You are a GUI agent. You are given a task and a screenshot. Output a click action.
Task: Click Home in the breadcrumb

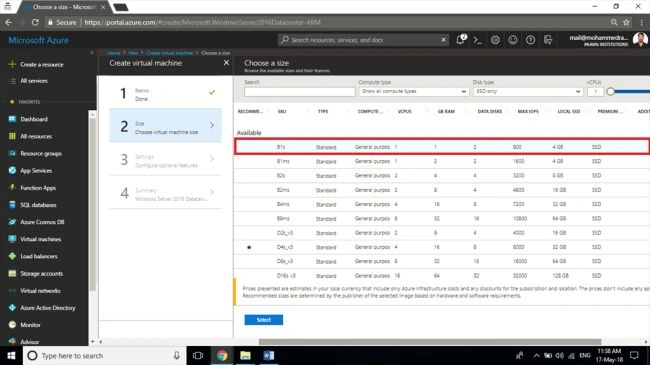coord(114,53)
